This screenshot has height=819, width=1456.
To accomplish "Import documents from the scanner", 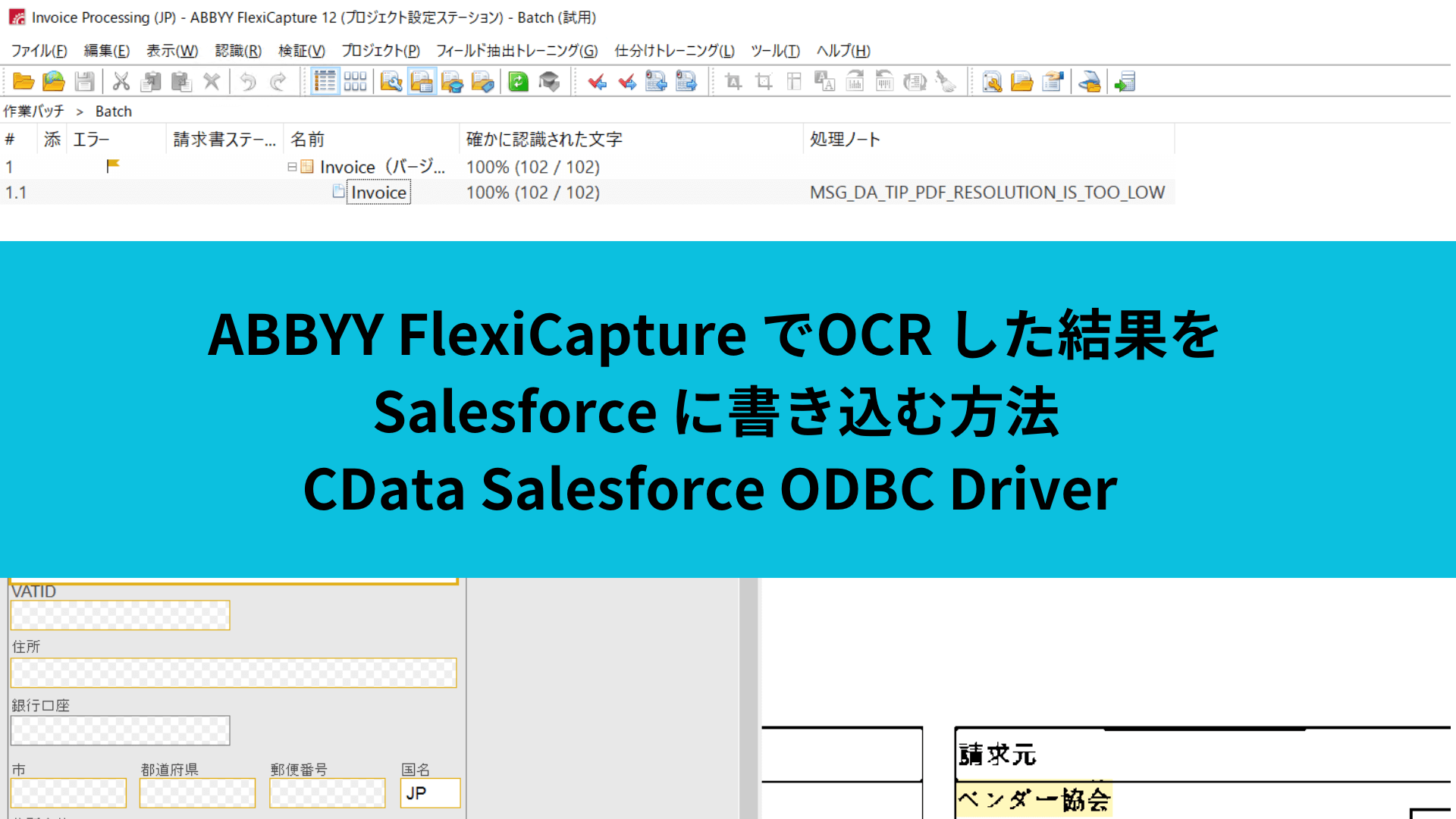I will click(x=1090, y=81).
